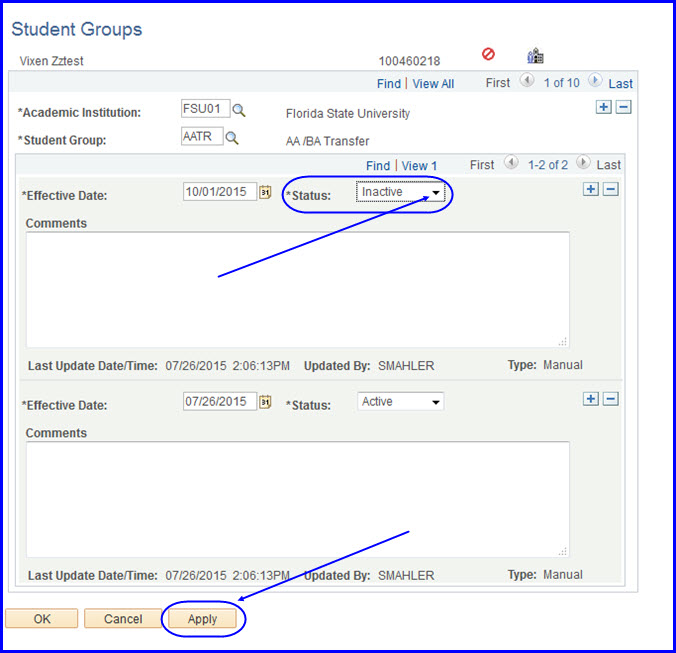Click the red service indicator icon
This screenshot has width=676, height=653.
pos(488,54)
